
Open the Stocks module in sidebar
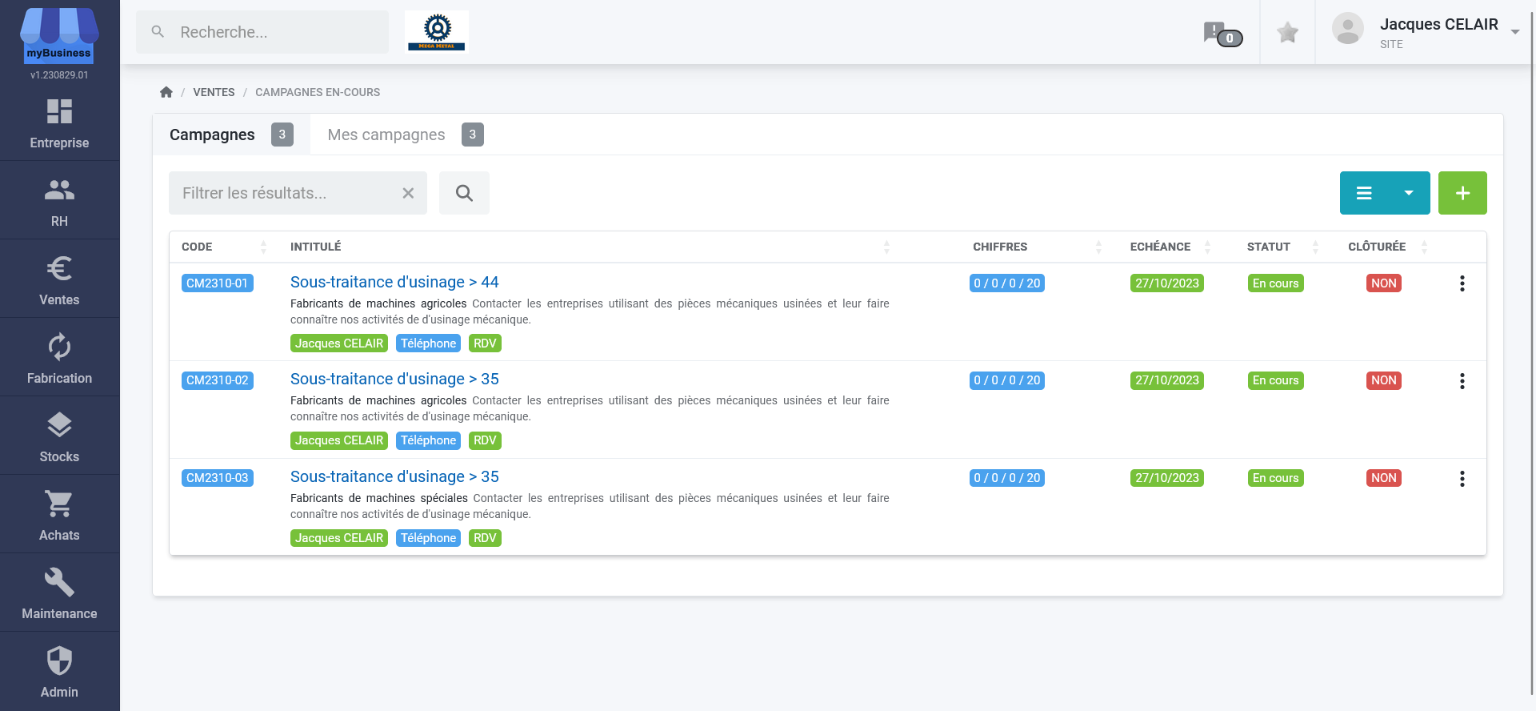point(59,436)
